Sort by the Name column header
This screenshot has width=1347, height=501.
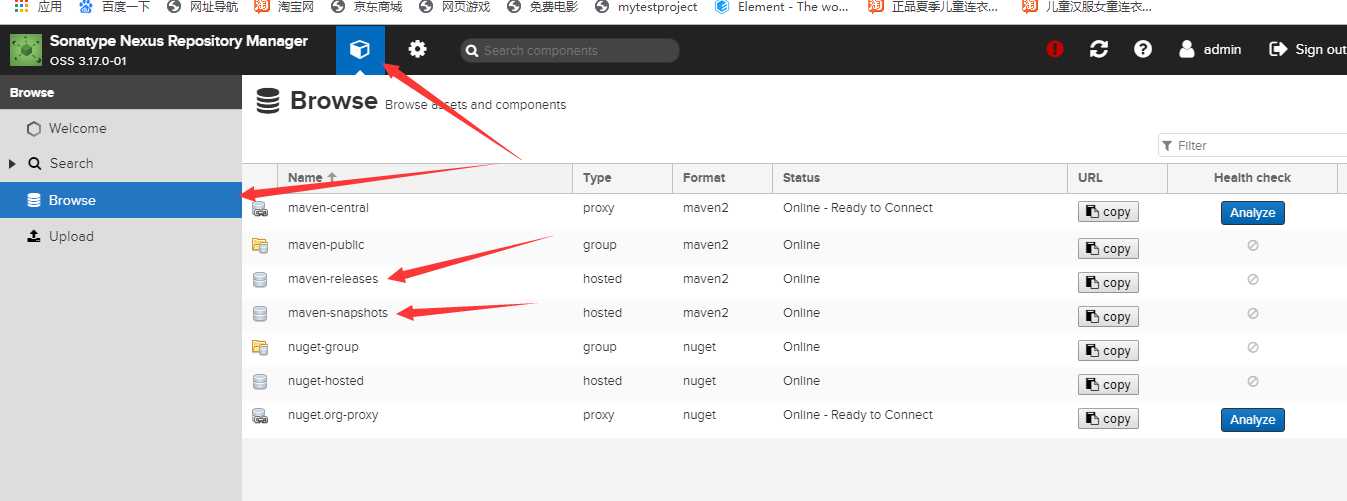(425, 178)
